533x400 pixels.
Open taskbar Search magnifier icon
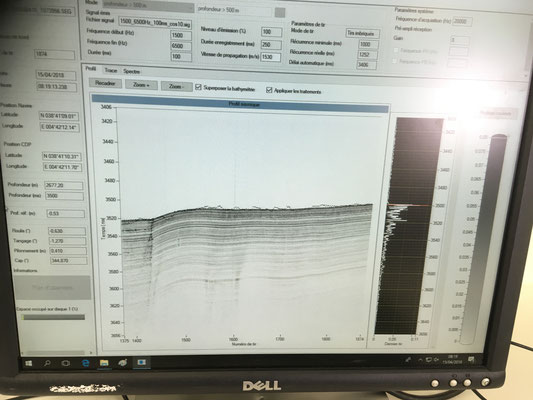[x=47, y=363]
